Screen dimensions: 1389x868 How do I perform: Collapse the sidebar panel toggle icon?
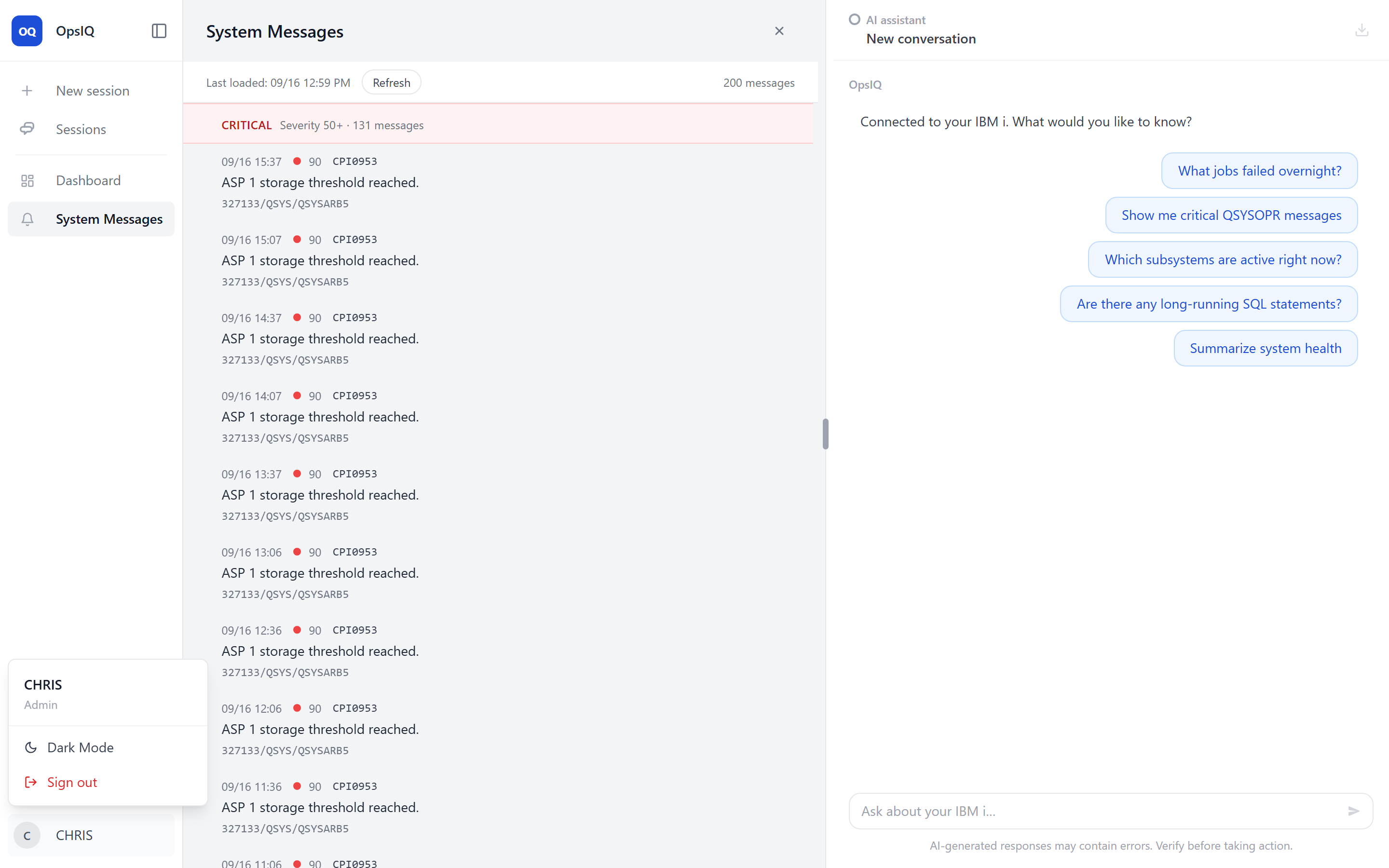(x=159, y=31)
